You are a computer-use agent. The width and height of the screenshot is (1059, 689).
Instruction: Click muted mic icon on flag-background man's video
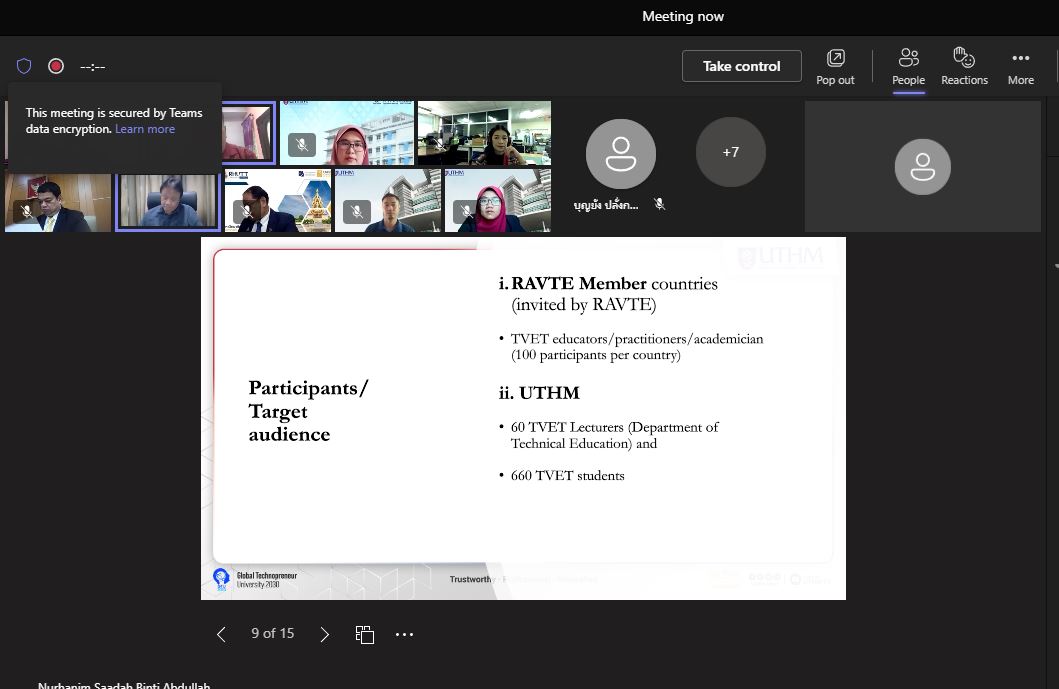[x=27, y=211]
